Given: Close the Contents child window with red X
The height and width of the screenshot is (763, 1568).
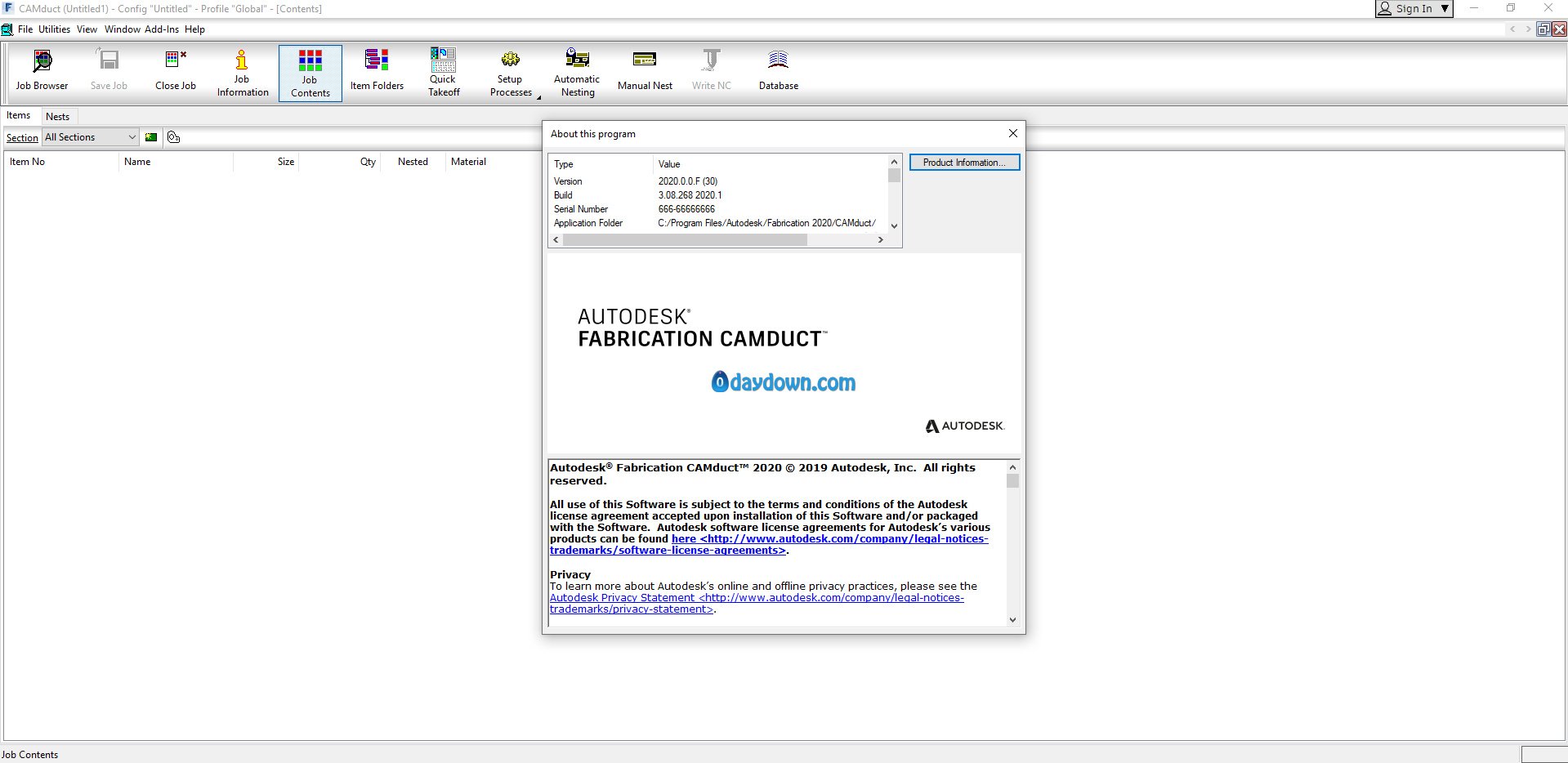Looking at the screenshot, I should coord(1559,29).
